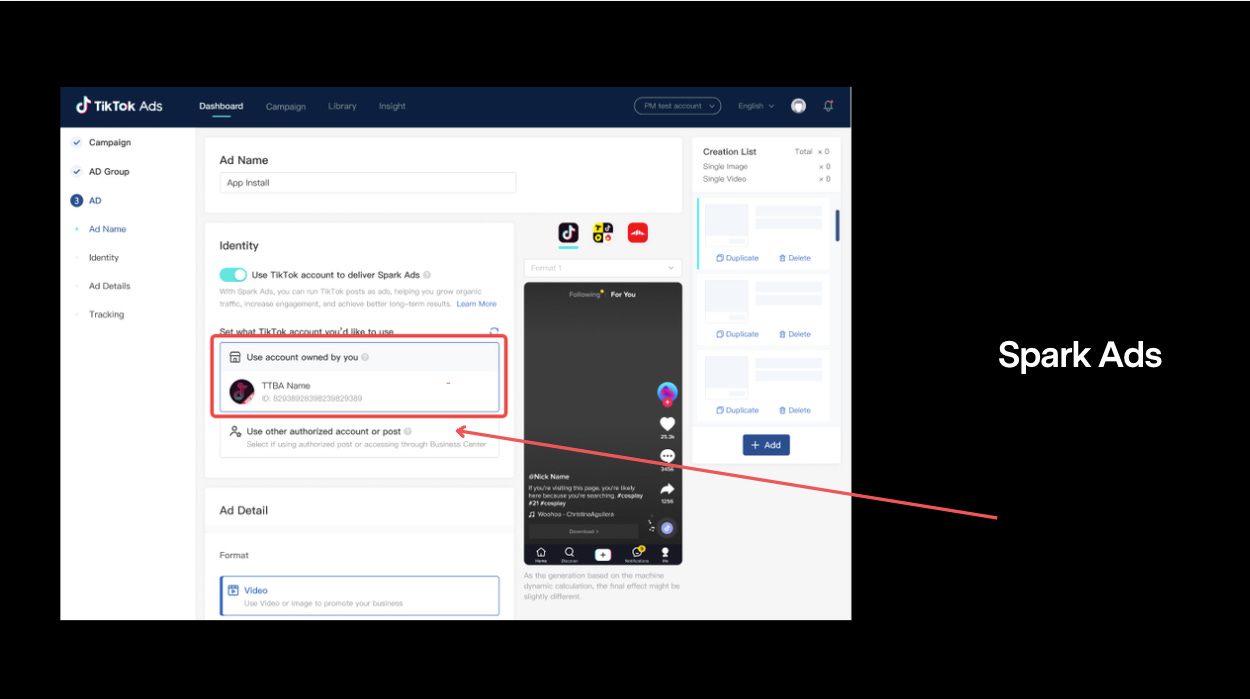Open the user avatar profile menu
This screenshot has width=1250, height=699.
(798, 106)
